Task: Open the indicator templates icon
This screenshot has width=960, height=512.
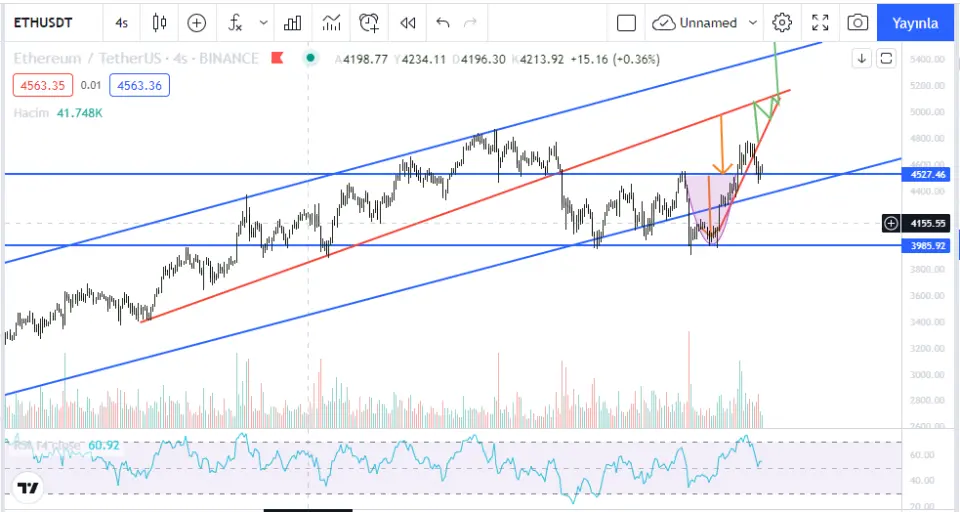Action: click(x=331, y=23)
